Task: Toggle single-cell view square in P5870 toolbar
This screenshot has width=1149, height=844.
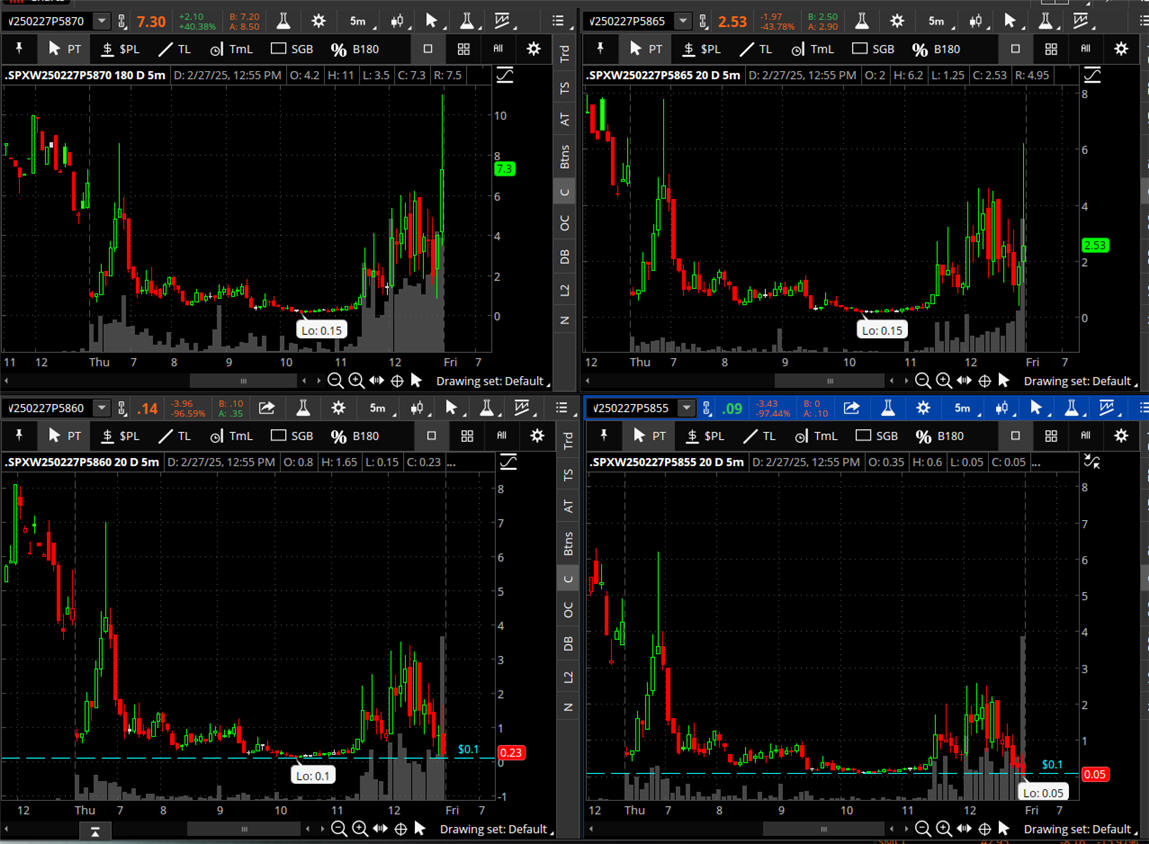Action: tap(428, 48)
